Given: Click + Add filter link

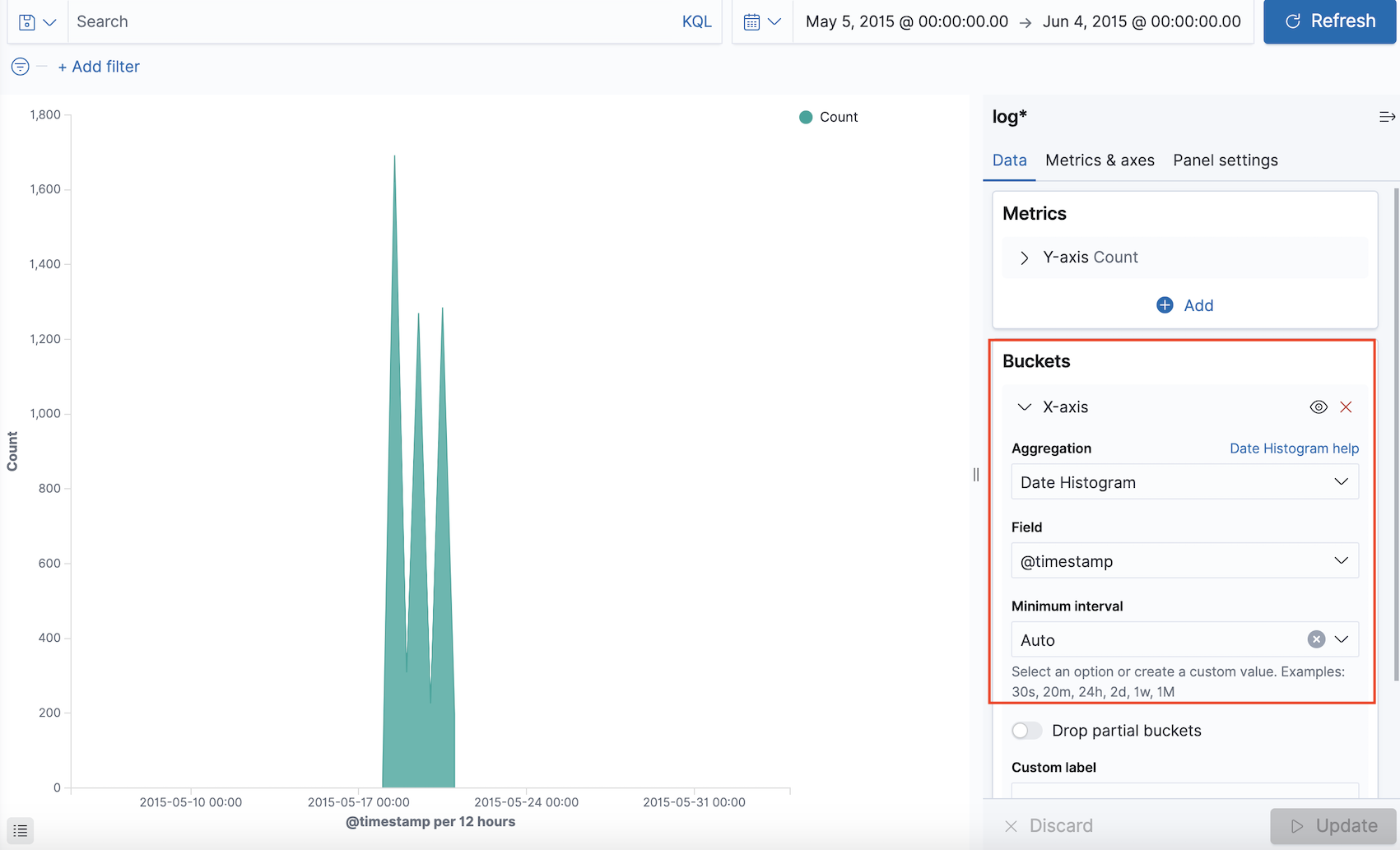Looking at the screenshot, I should (99, 67).
